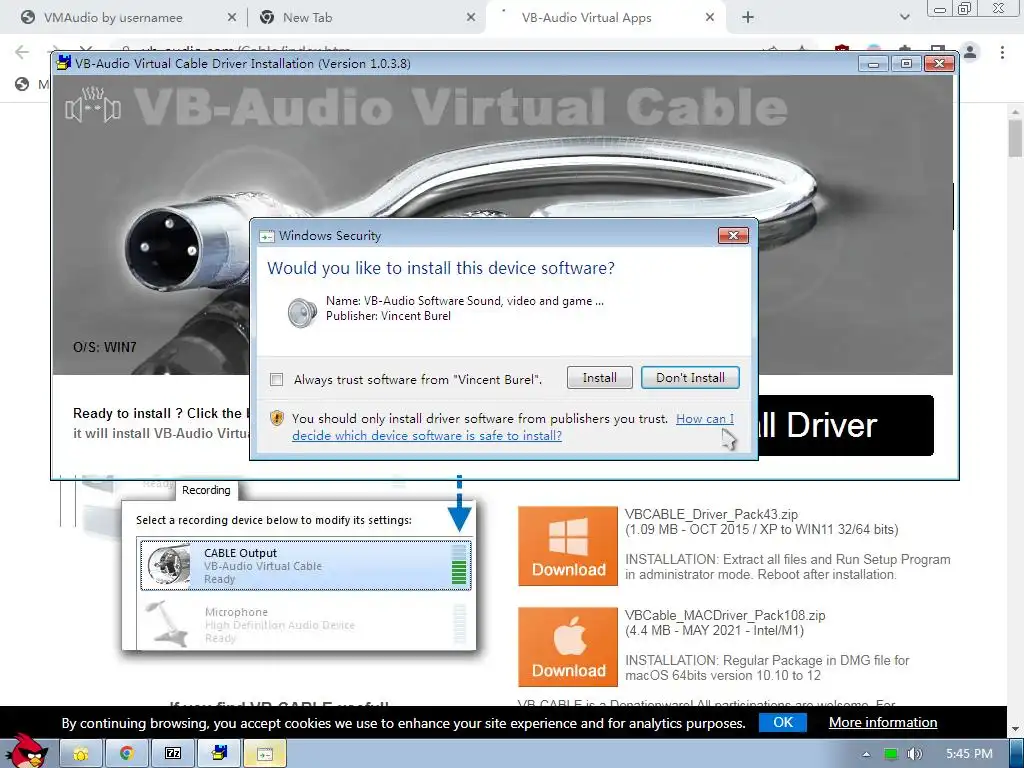Expand the tab search chevron

pyautogui.click(x=904, y=18)
